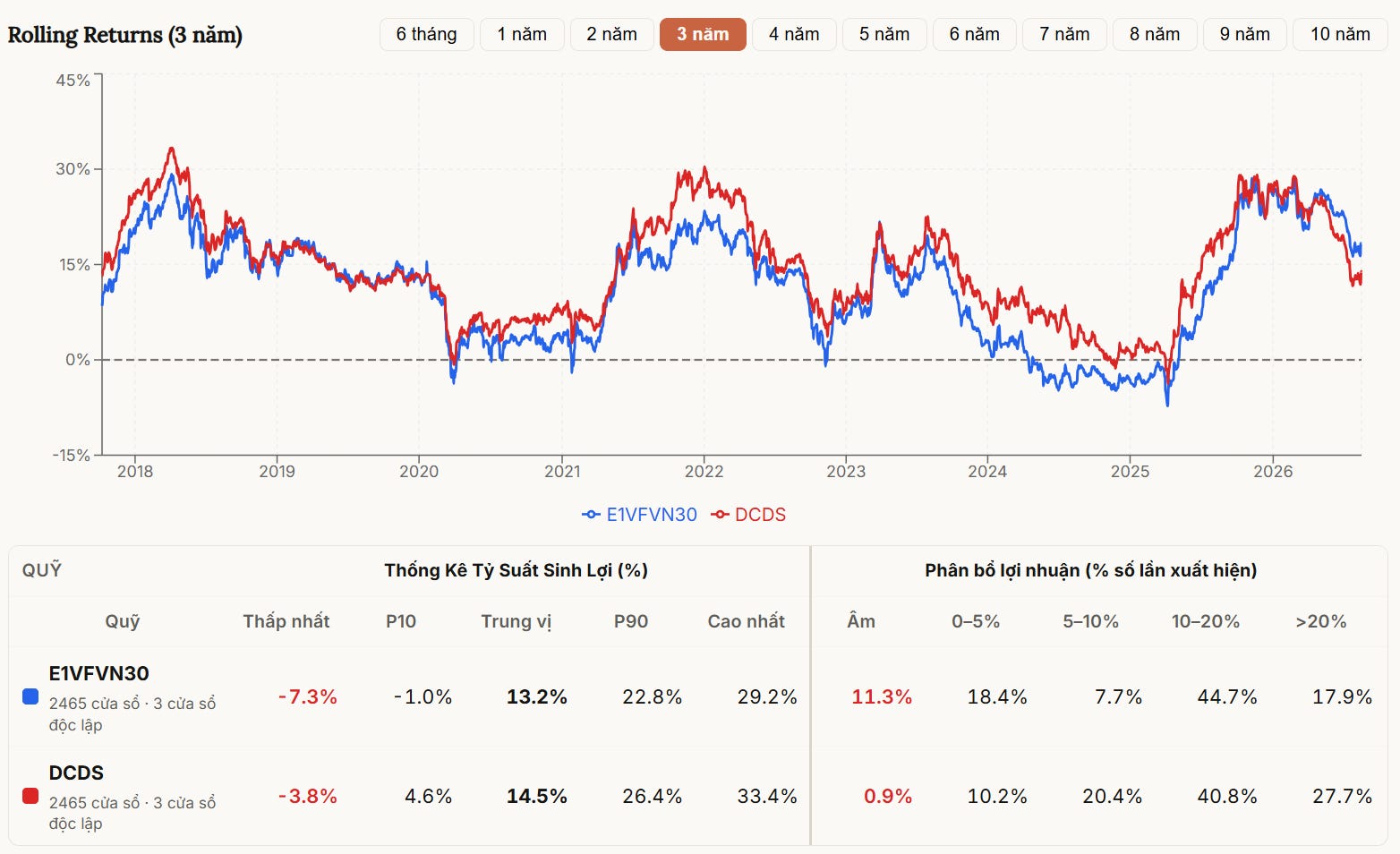
Task: Click the 2022 label on the chart axis
Action: click(x=704, y=472)
